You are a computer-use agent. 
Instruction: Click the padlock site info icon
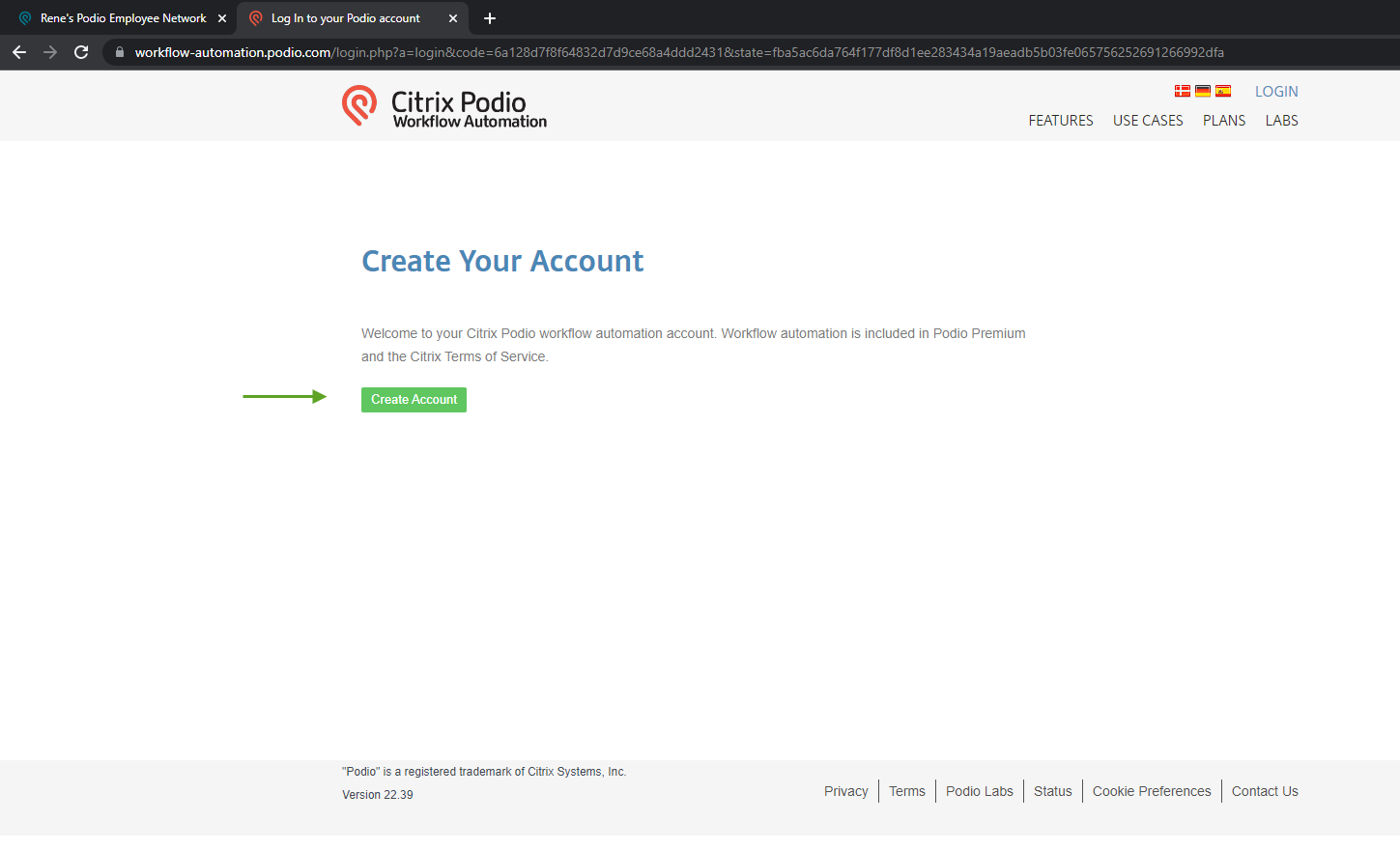point(120,52)
